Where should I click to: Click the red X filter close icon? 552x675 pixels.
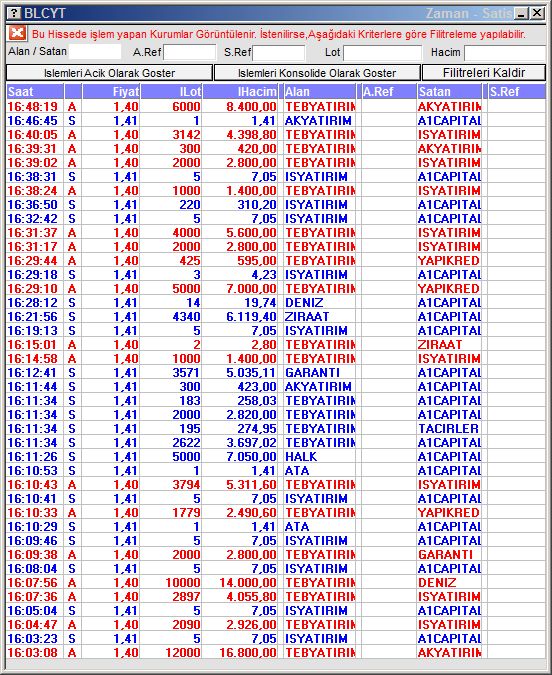tap(17, 33)
